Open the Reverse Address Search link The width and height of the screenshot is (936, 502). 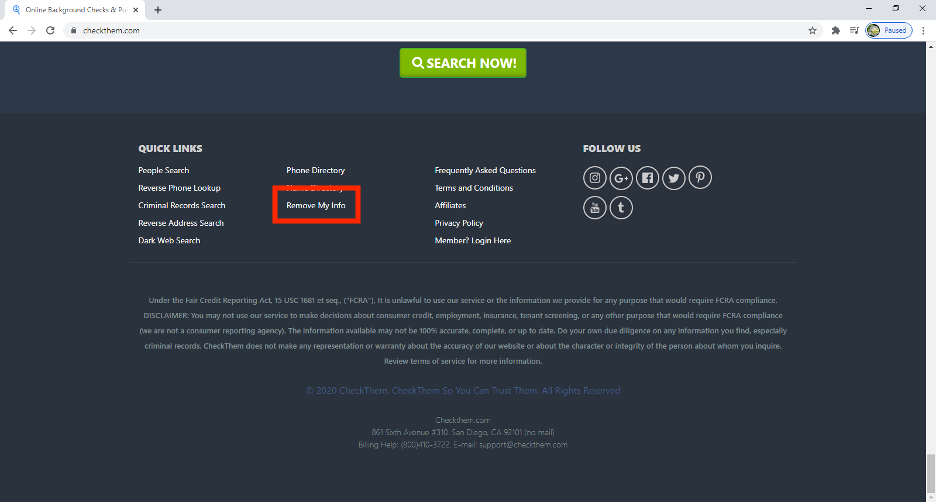[181, 223]
